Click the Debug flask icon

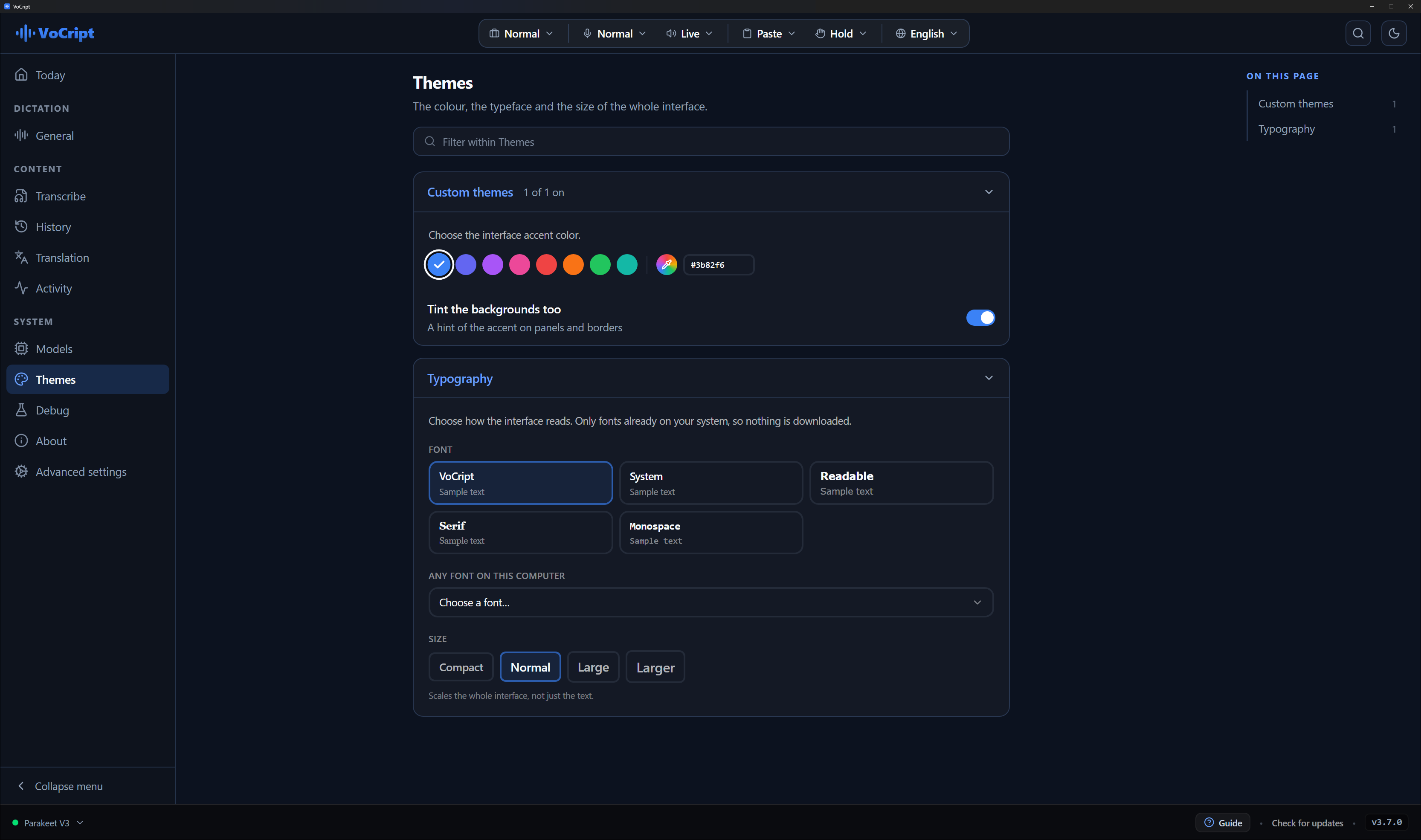21,410
